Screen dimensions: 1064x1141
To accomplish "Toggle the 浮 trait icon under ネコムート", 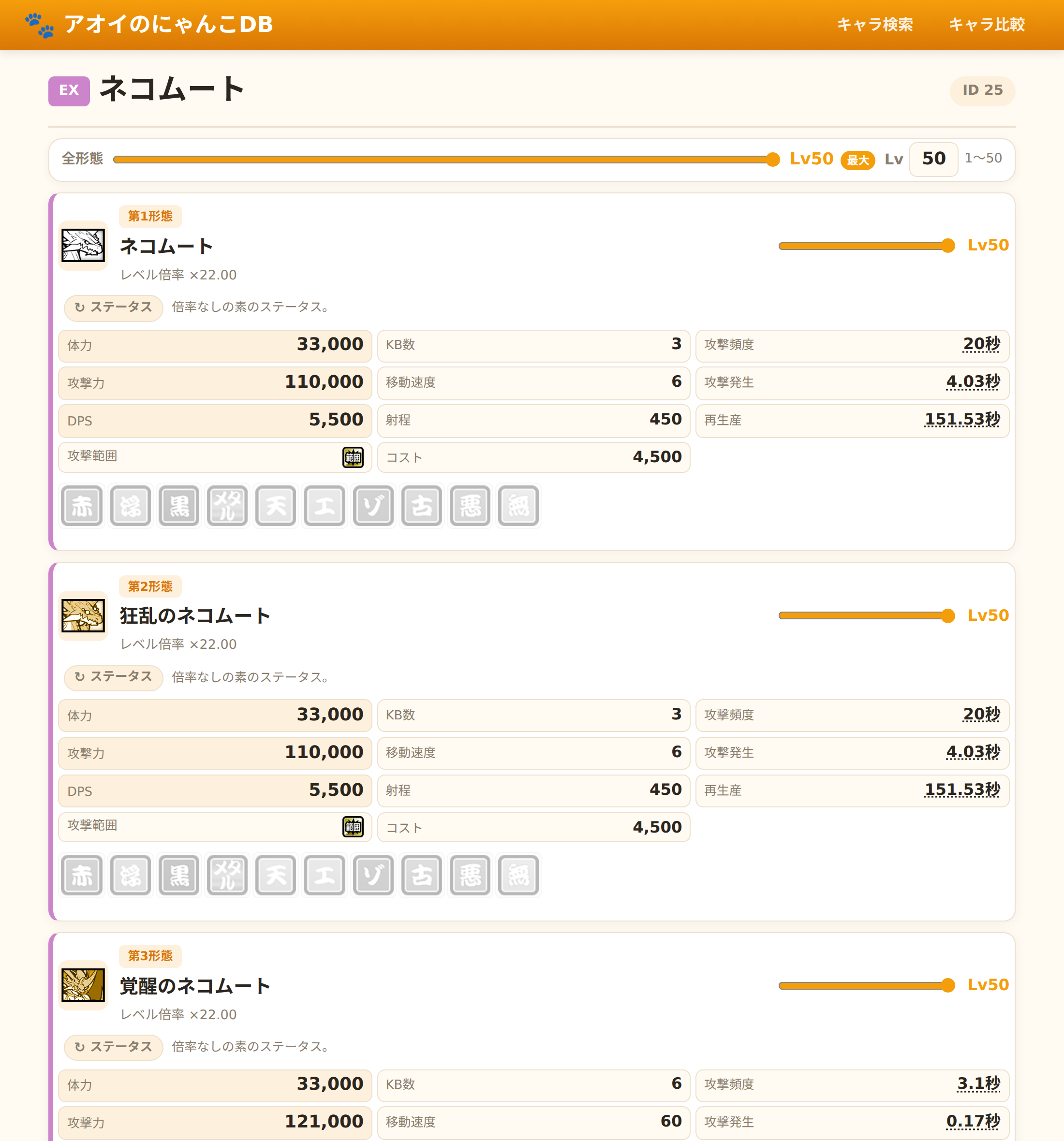I will (x=131, y=506).
